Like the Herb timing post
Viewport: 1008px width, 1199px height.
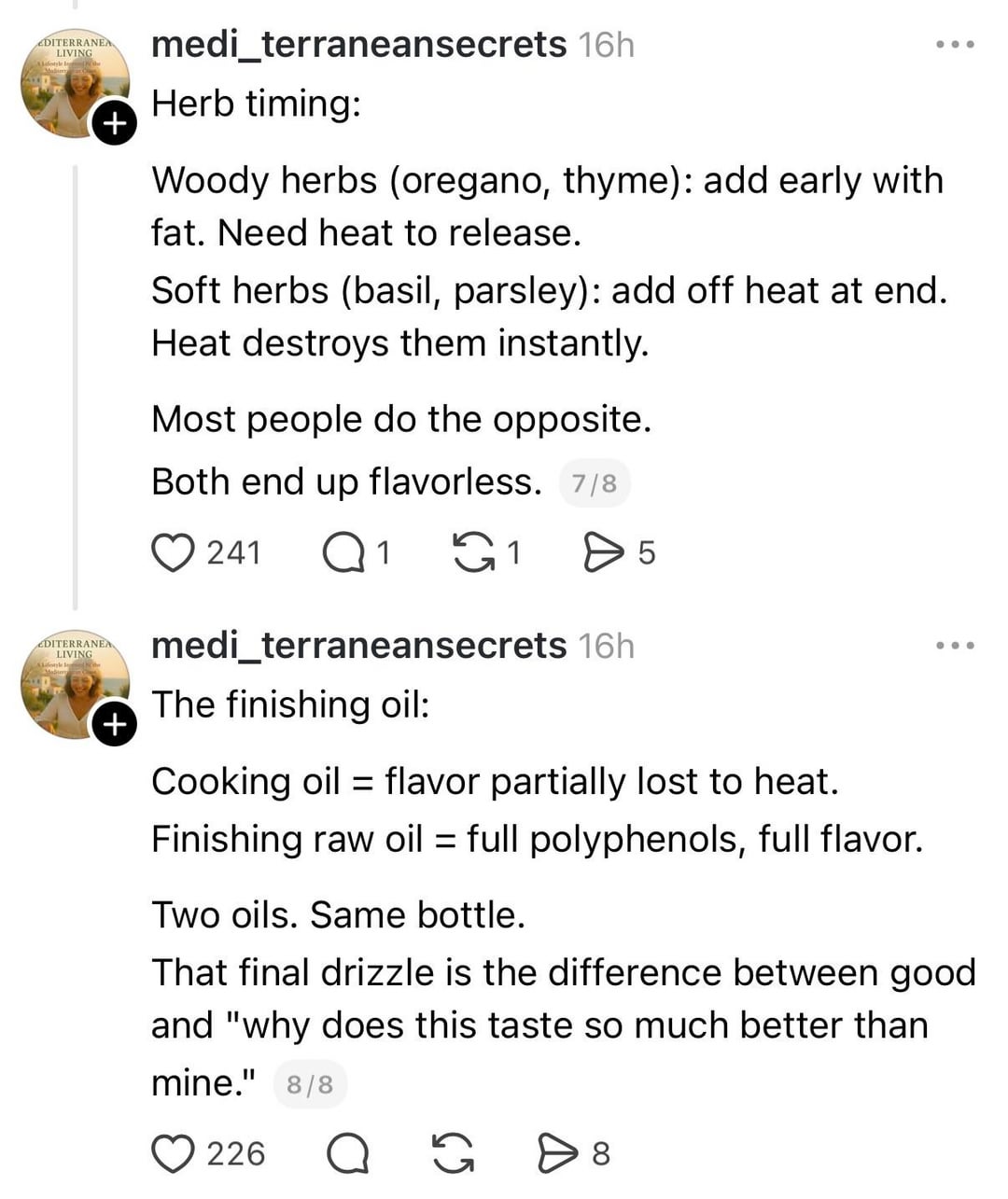tap(173, 552)
